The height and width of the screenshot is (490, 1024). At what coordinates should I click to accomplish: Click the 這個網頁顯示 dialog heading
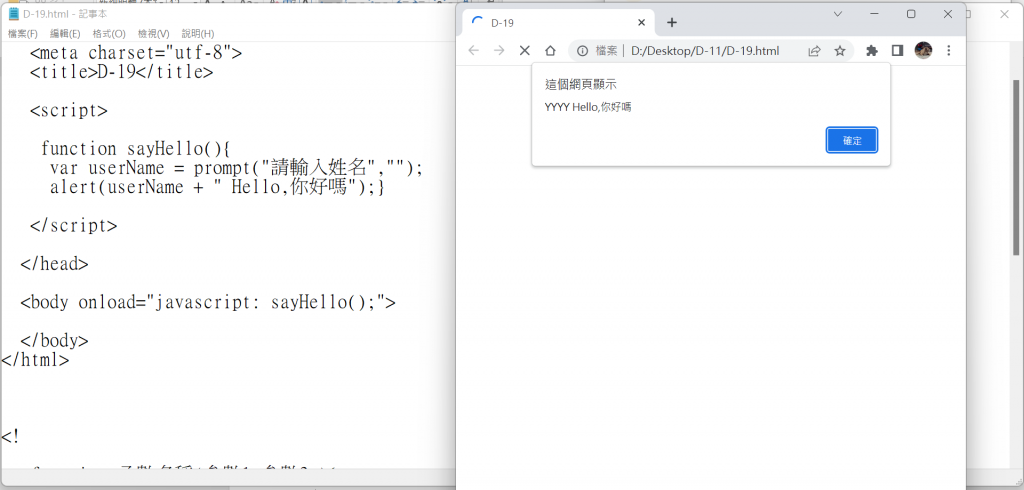tap(581, 84)
